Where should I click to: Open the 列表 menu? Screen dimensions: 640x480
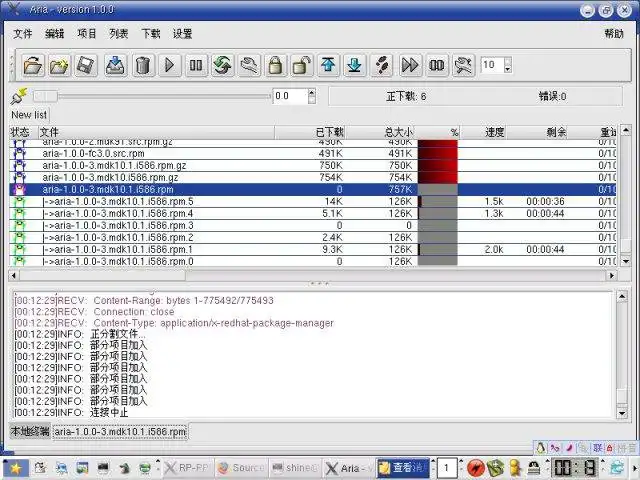(x=118, y=33)
